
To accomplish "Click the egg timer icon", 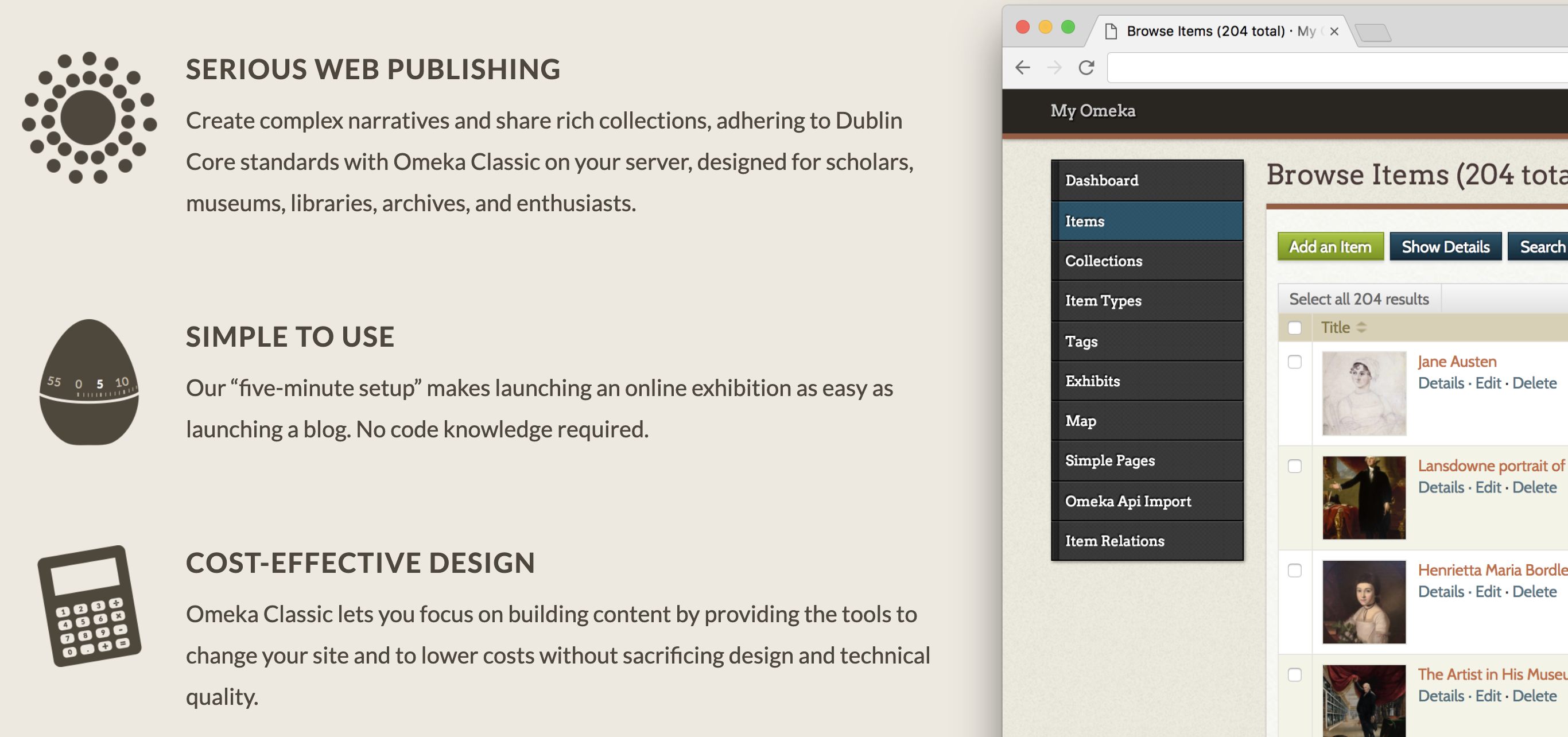I will point(89,382).
